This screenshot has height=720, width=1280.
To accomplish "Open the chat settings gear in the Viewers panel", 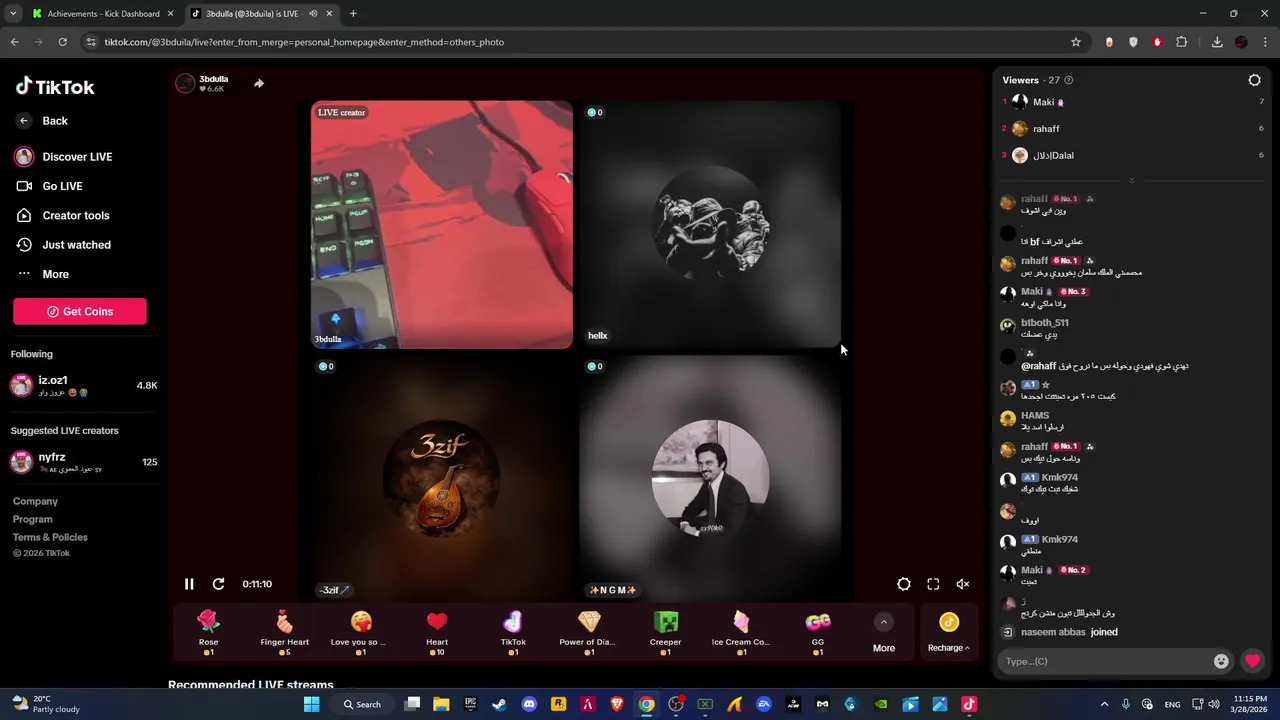I will pos(1255,80).
